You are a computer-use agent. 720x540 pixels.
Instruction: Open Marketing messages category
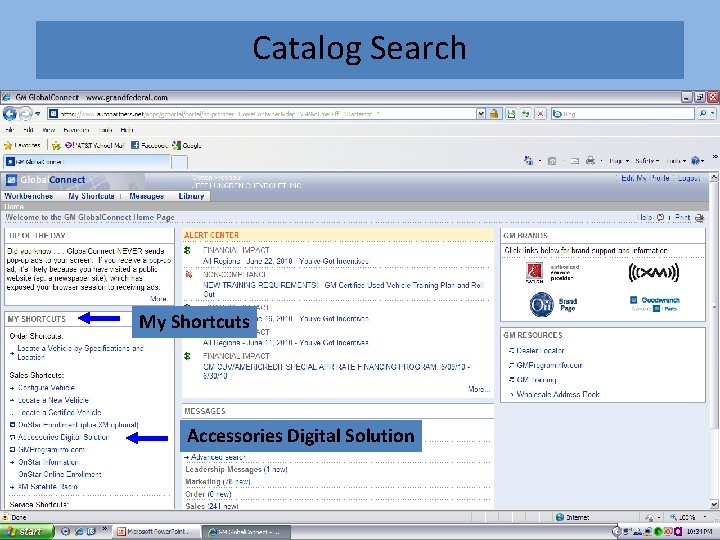218,482
